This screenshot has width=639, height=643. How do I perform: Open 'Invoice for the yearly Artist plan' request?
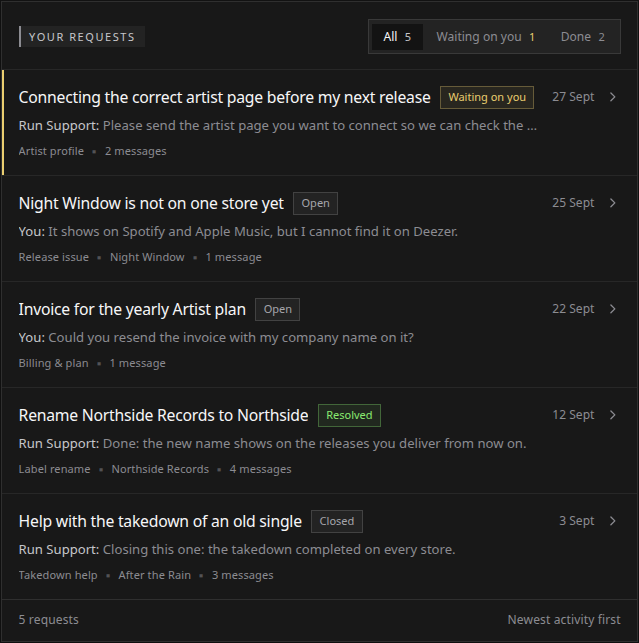[132, 310]
